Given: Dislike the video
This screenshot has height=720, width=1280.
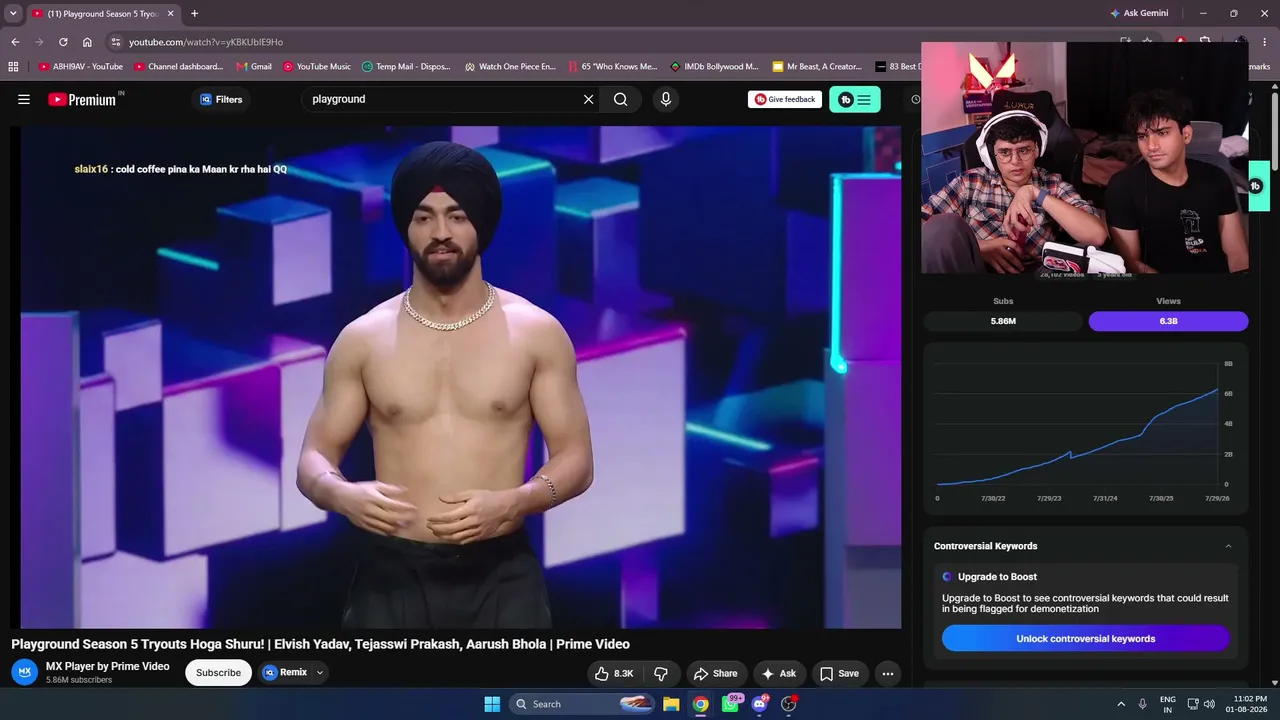Looking at the screenshot, I should 660,673.
